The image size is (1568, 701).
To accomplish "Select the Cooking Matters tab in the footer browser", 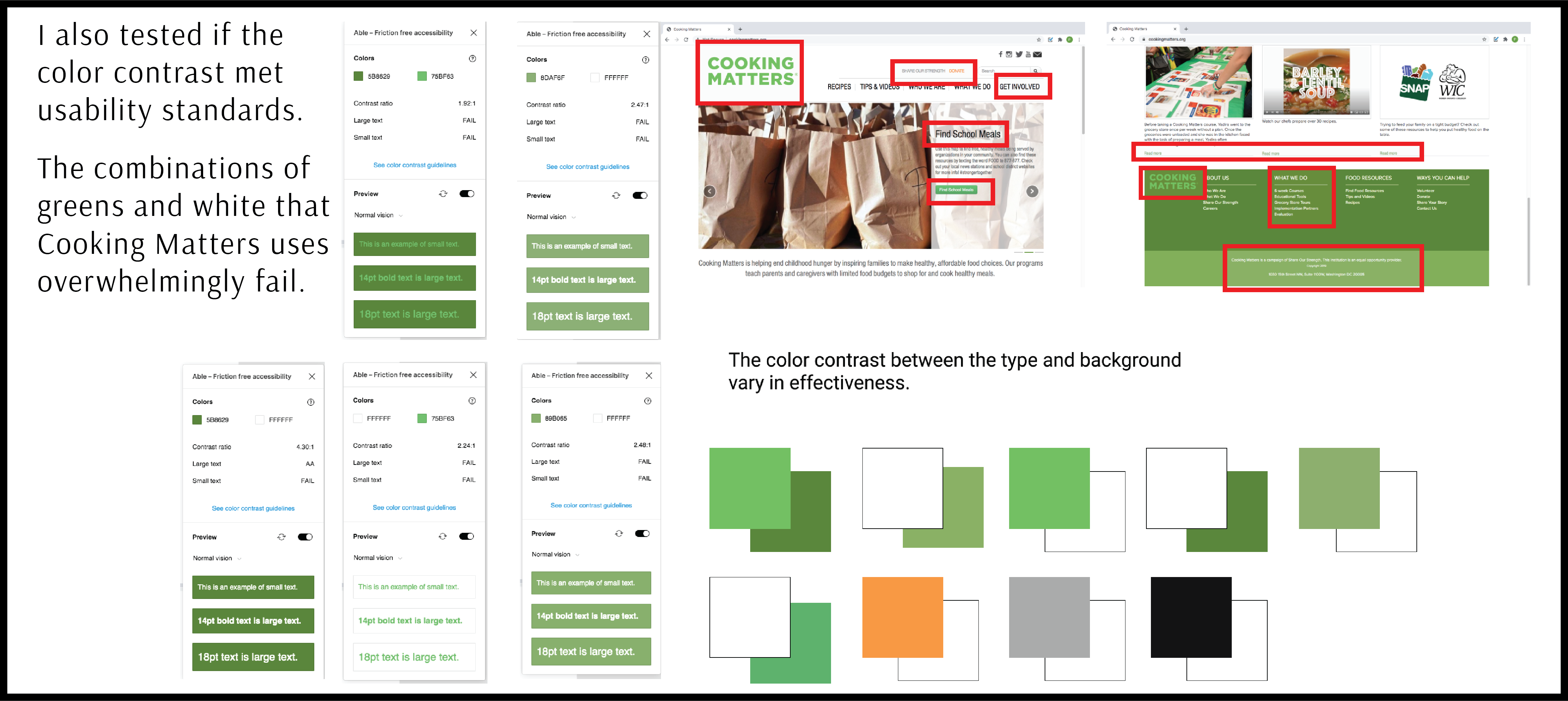I will pos(1144,29).
